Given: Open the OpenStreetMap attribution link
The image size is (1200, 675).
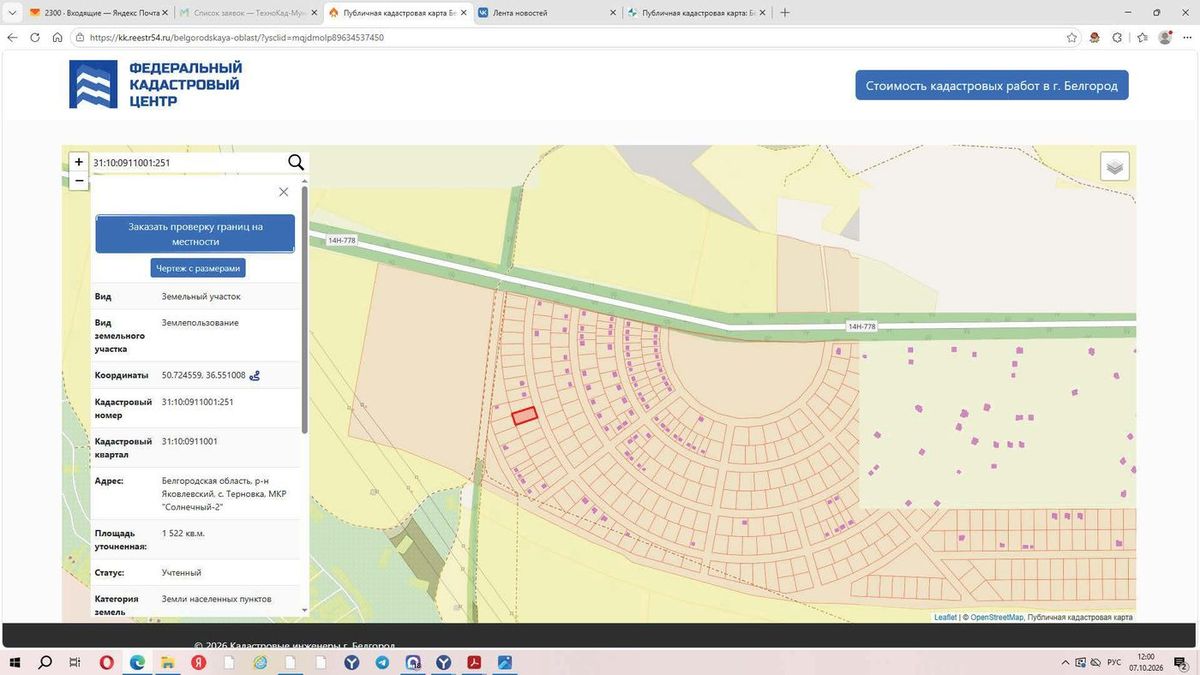Looking at the screenshot, I should point(996,617).
